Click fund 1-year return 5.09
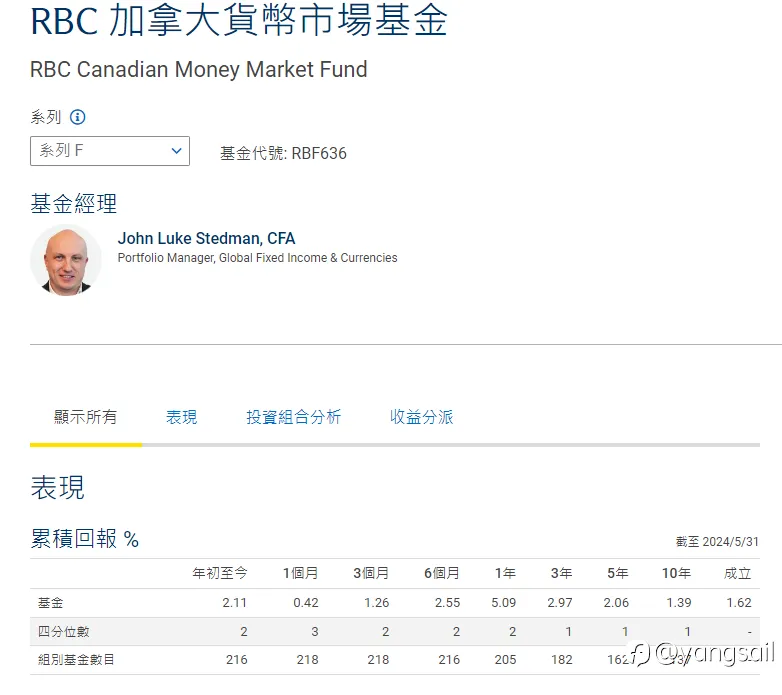Viewport: 782px width, 695px height. pyautogui.click(x=504, y=603)
